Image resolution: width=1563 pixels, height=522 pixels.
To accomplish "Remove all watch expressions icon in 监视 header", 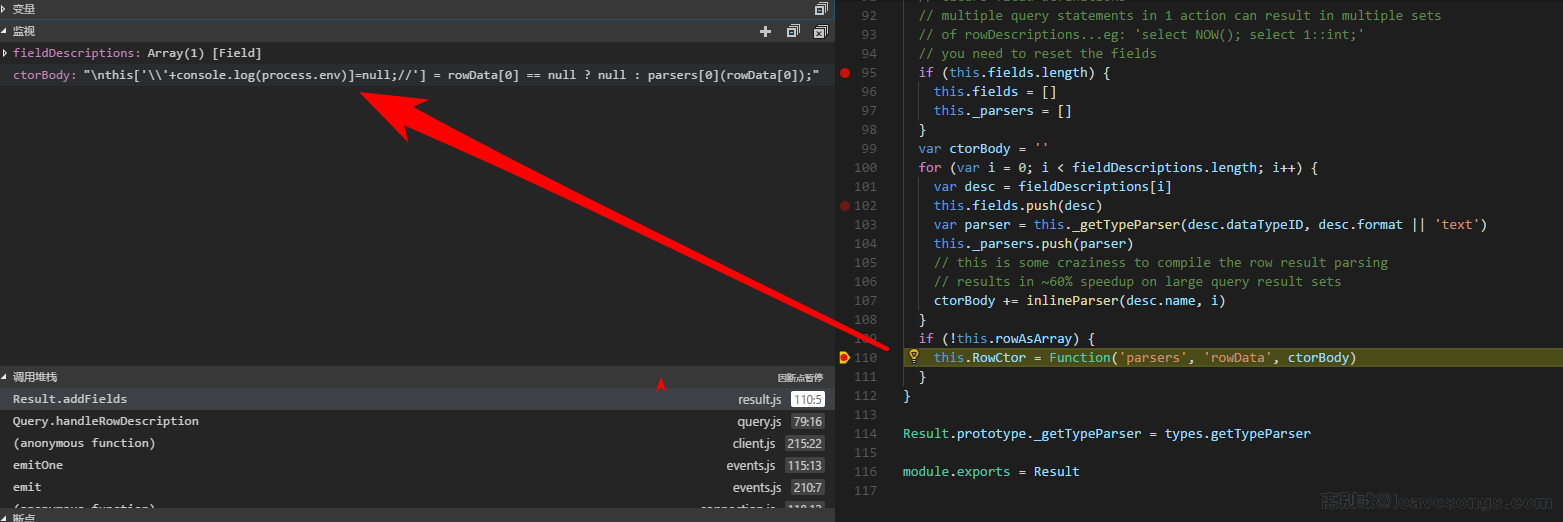I will click(820, 32).
